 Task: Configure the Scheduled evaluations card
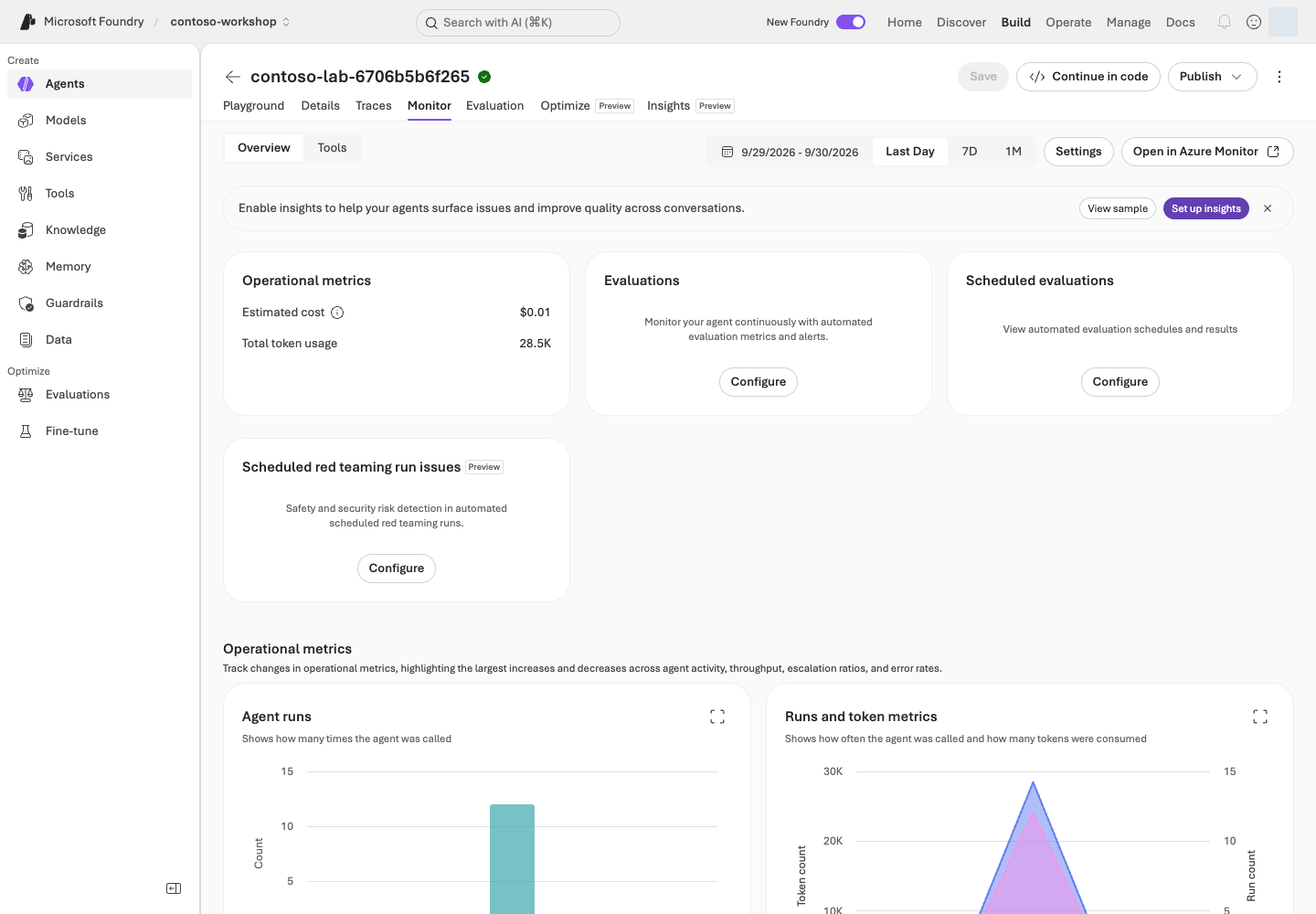[1120, 382]
